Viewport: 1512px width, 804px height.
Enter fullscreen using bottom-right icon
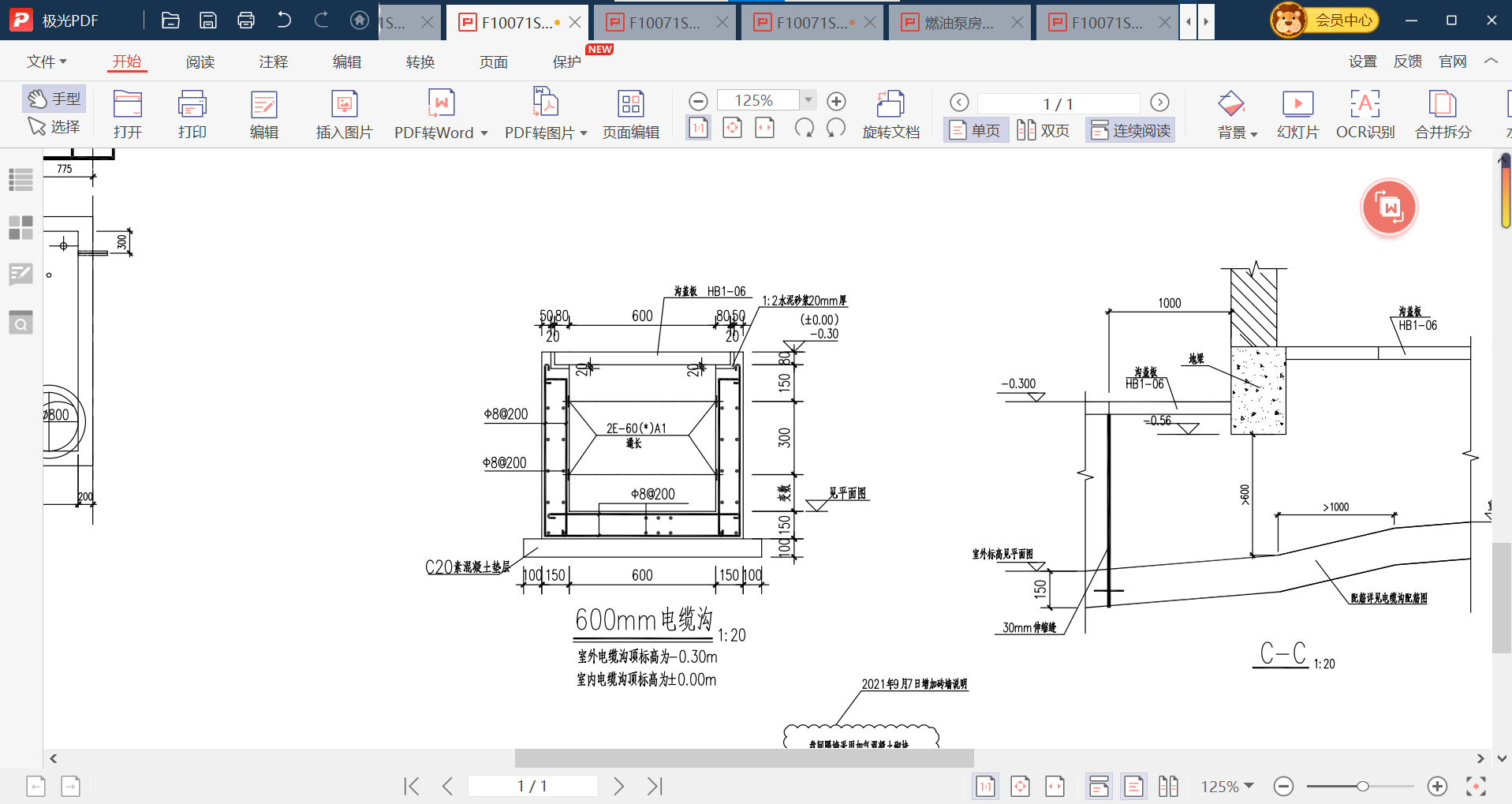pyautogui.click(x=1476, y=786)
